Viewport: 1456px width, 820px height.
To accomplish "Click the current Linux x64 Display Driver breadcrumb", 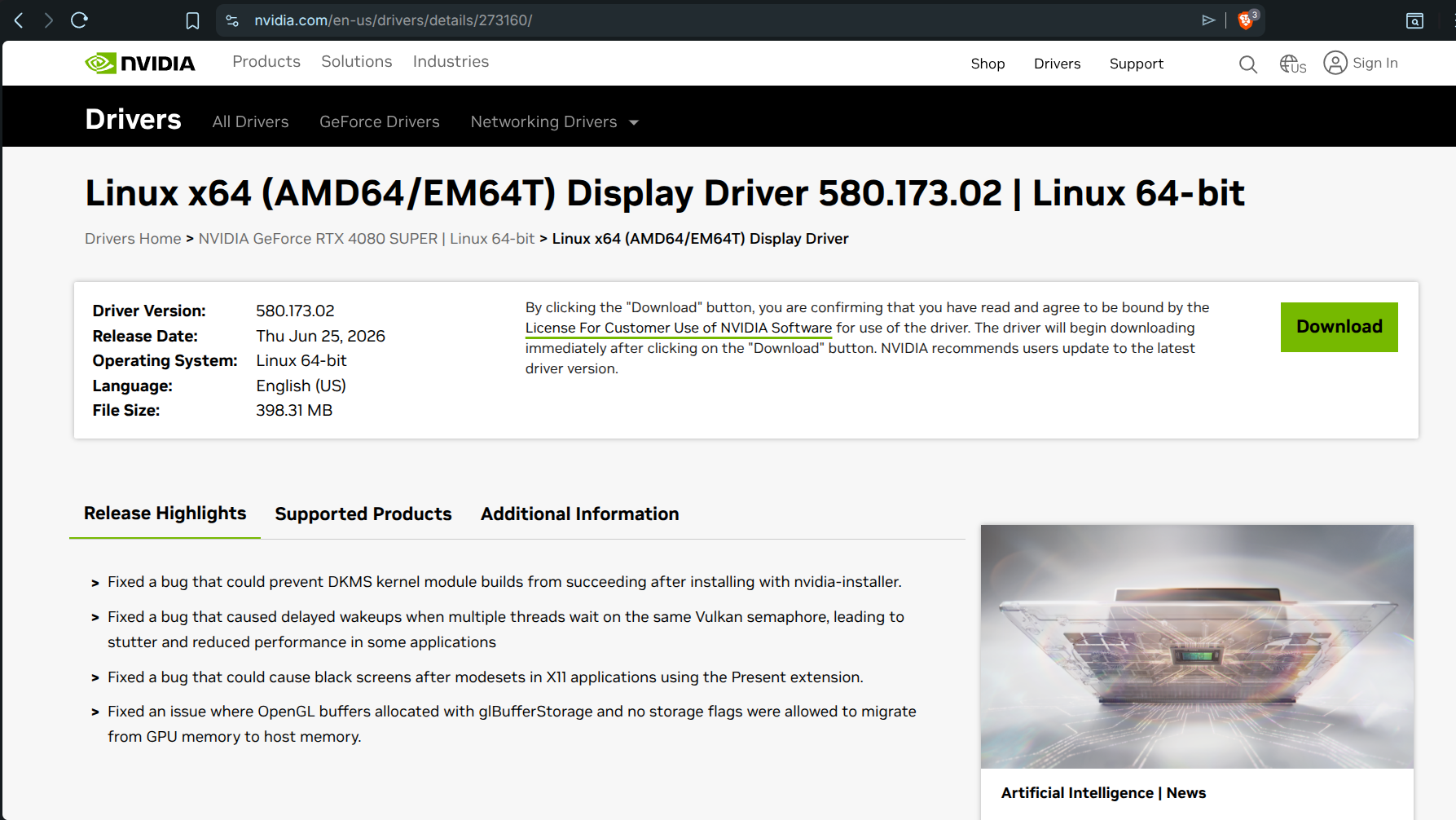I will (701, 239).
